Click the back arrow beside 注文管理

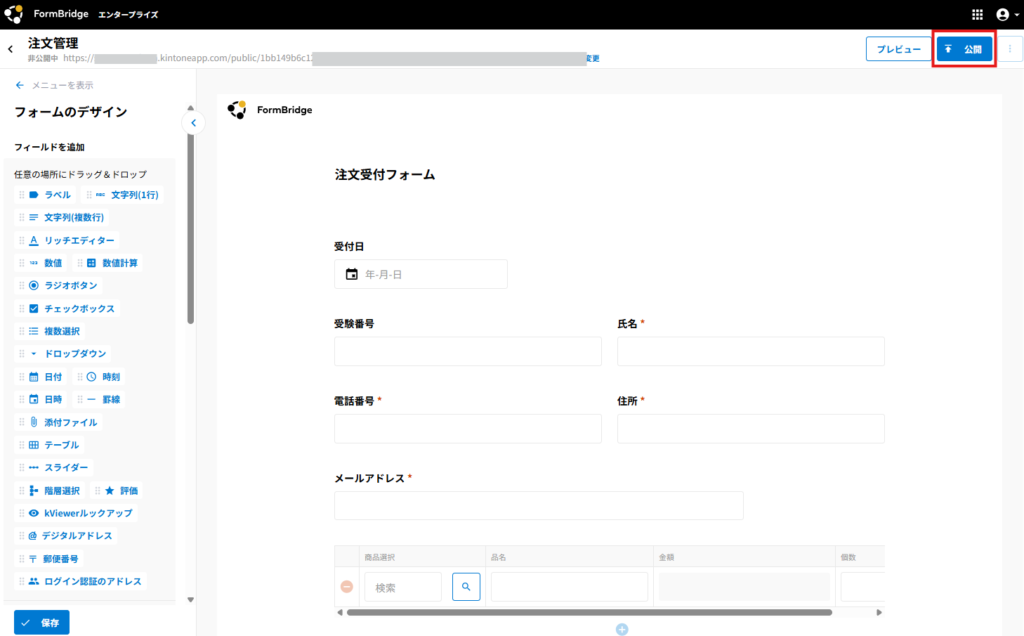click(x=11, y=49)
